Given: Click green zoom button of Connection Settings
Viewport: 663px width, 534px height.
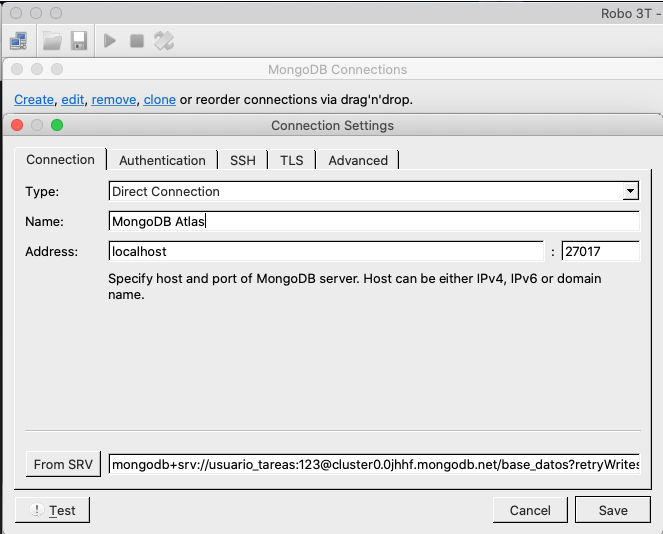Looking at the screenshot, I should [57, 125].
